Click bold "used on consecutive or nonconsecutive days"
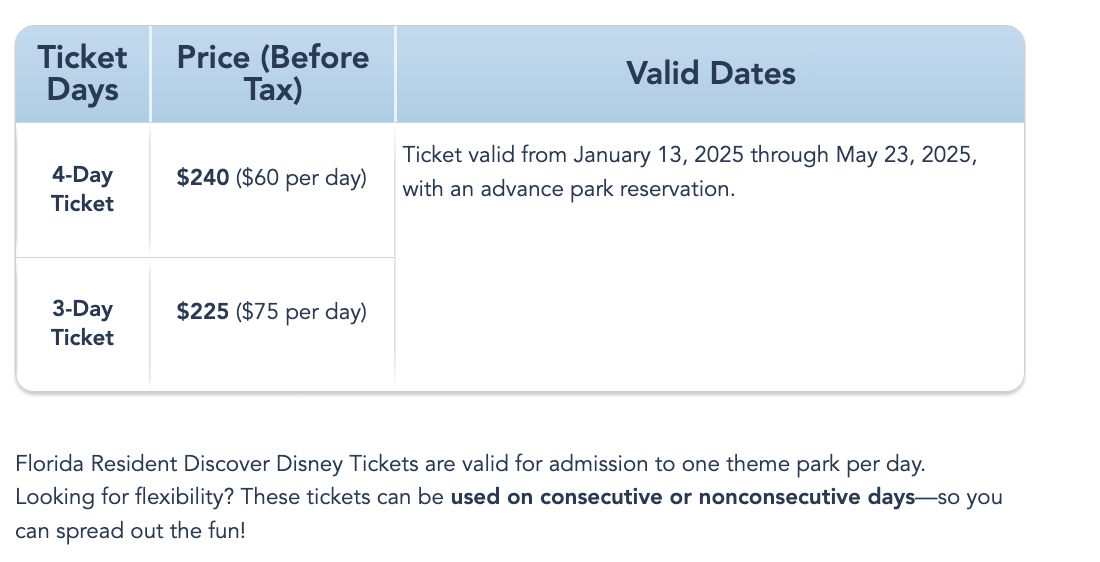Viewport: 1100px width, 562px height. pyautogui.click(x=682, y=496)
